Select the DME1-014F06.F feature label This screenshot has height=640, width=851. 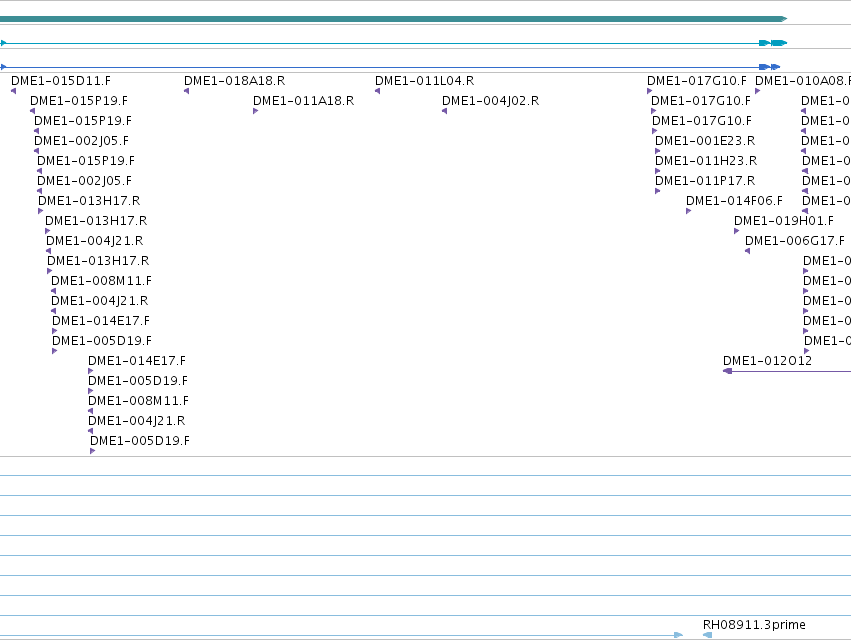click(734, 201)
